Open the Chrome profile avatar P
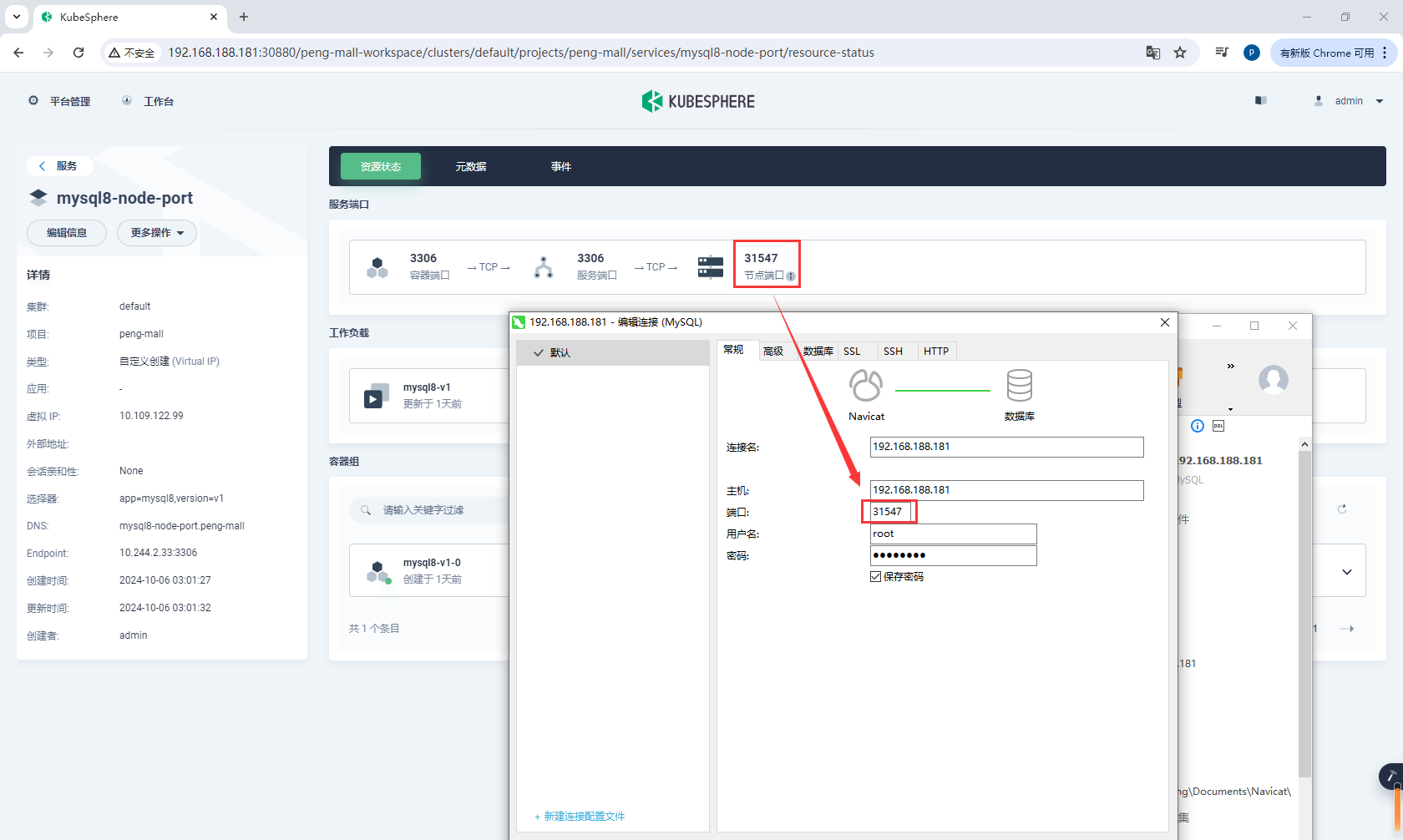 pyautogui.click(x=1251, y=53)
